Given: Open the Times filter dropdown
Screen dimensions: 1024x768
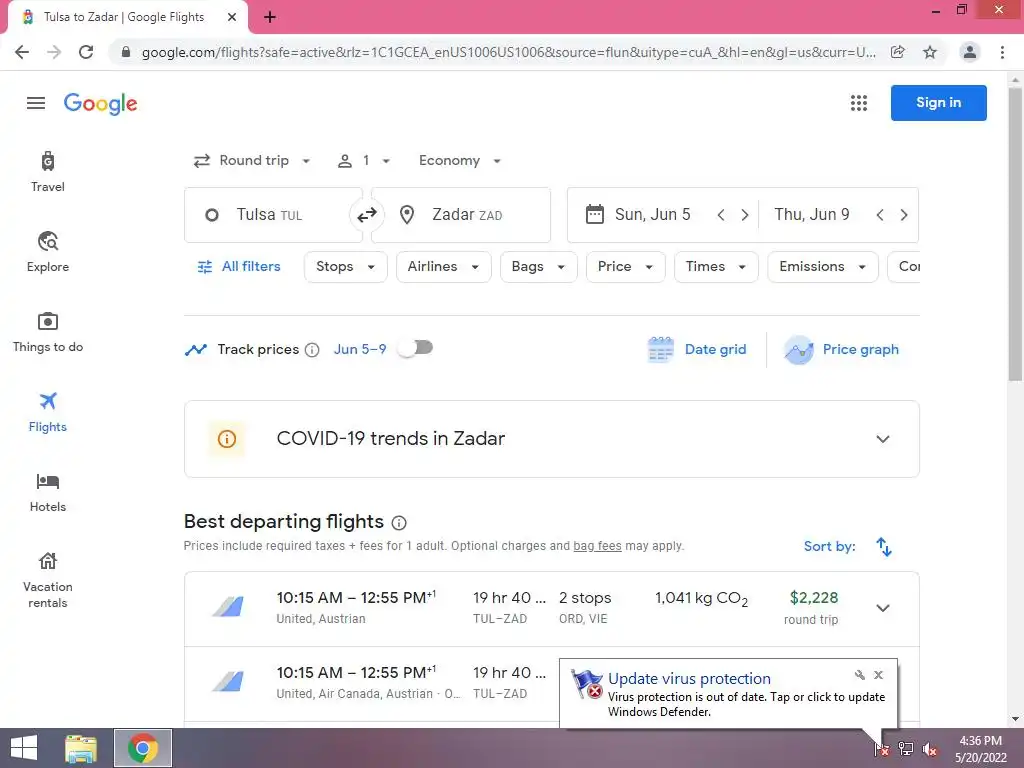Looking at the screenshot, I should pos(716,266).
